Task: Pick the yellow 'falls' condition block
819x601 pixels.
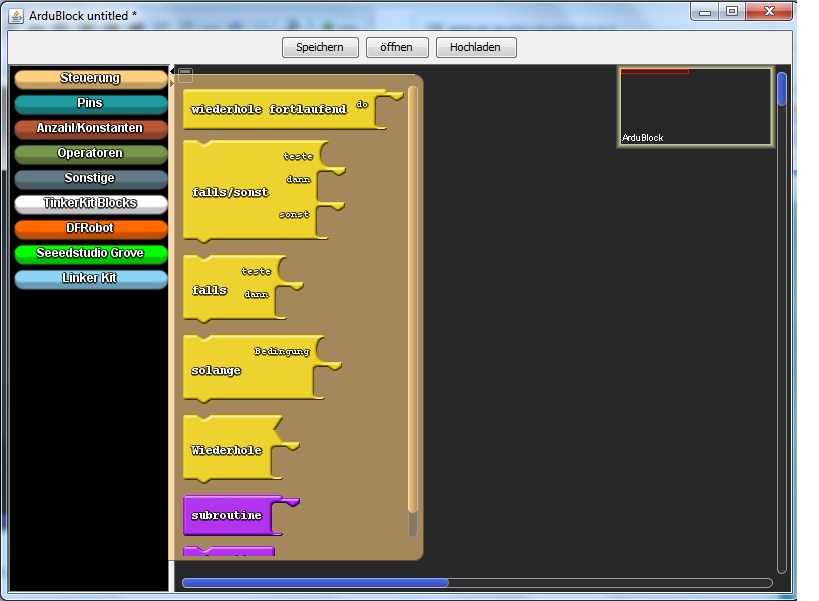Action: [x=210, y=290]
